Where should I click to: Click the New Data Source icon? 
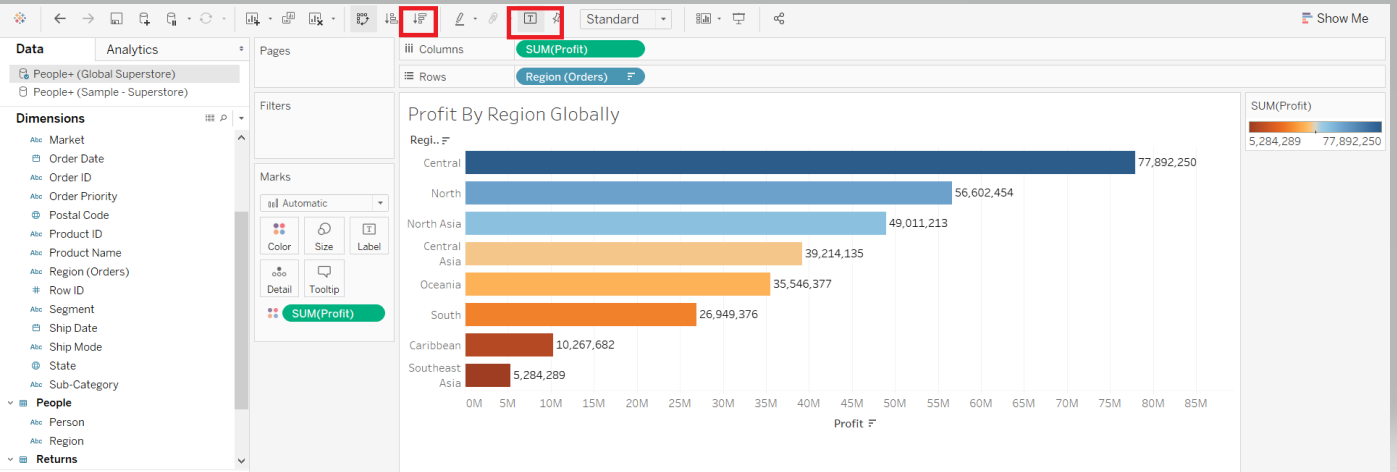coord(145,18)
